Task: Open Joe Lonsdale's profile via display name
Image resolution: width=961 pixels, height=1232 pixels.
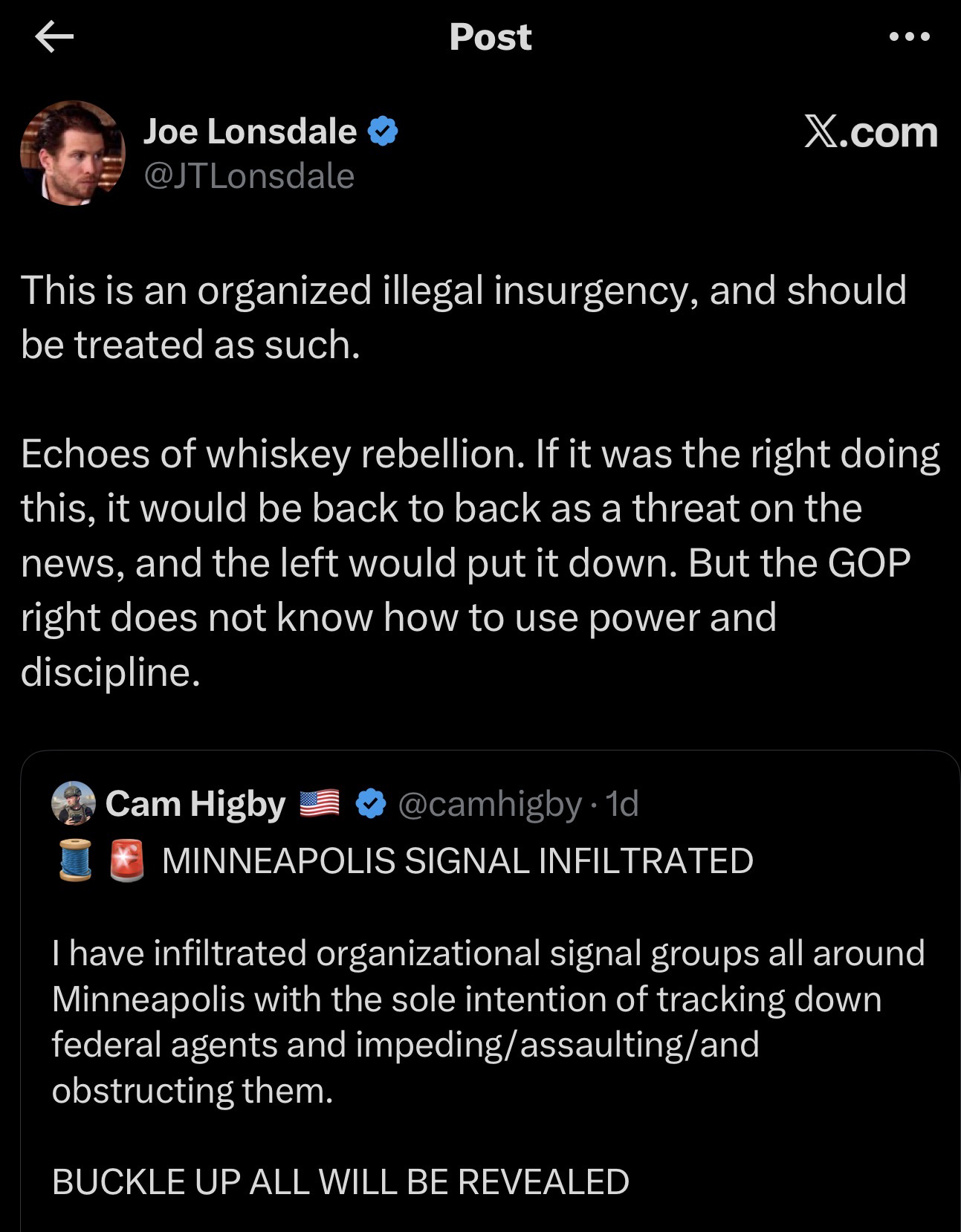Action: click(x=250, y=132)
